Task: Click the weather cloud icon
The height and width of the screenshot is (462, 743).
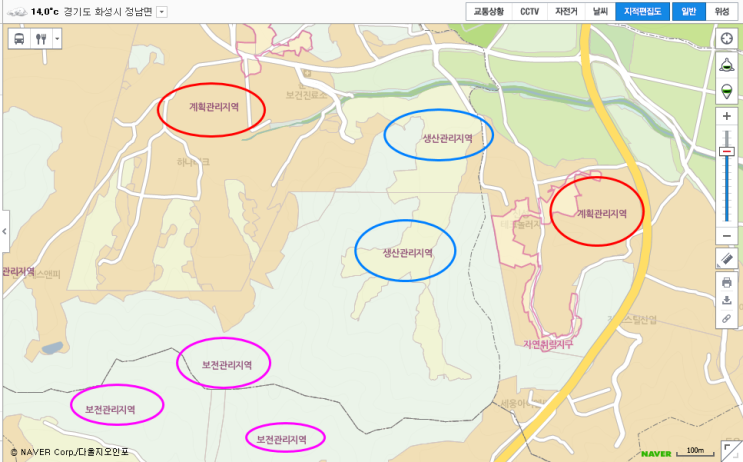Action: [17, 12]
